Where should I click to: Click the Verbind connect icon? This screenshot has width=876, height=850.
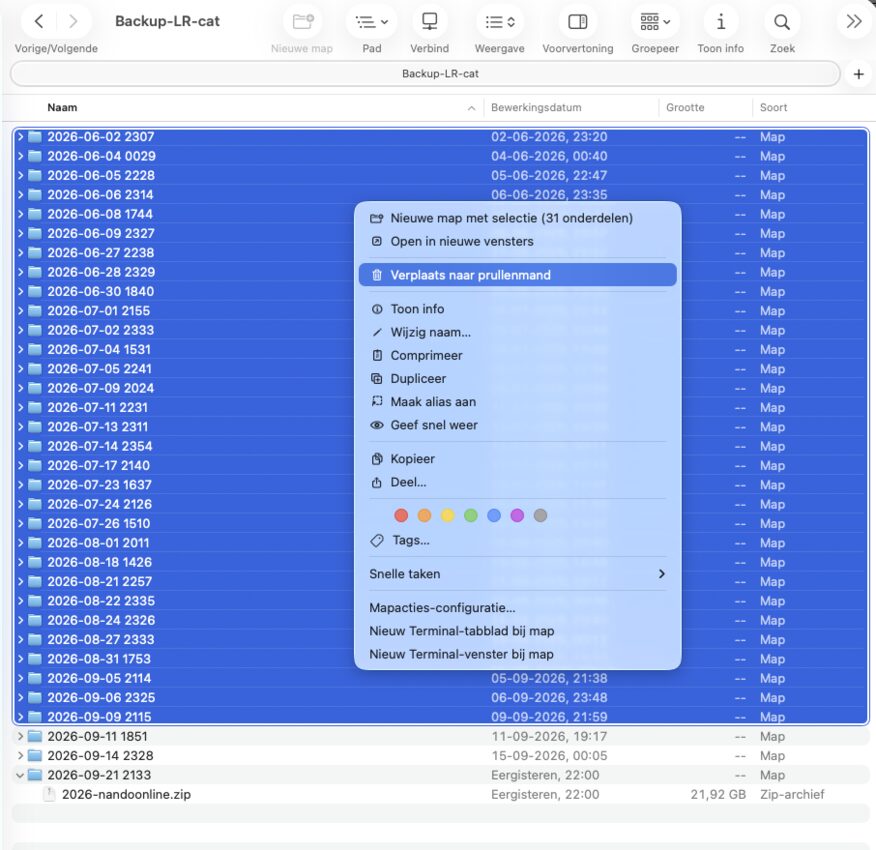(x=429, y=22)
